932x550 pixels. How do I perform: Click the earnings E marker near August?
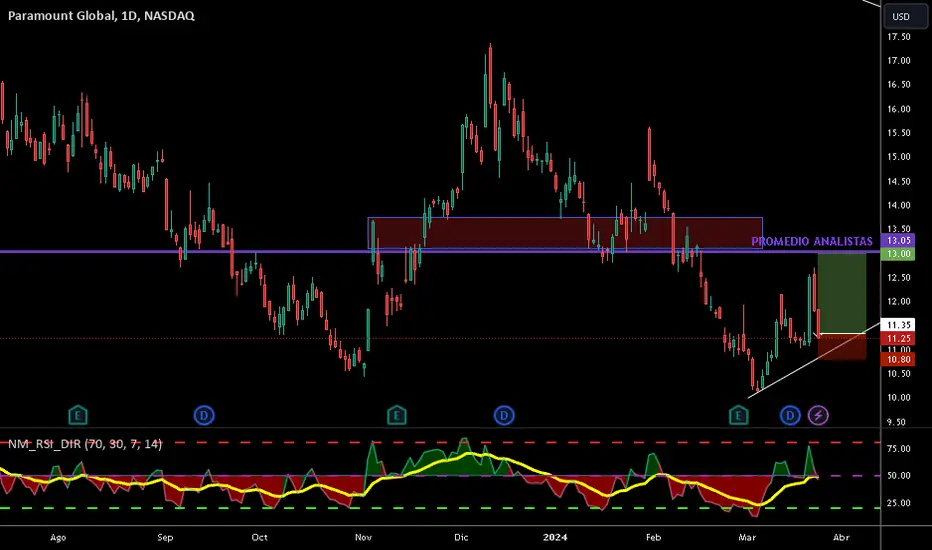tap(78, 415)
